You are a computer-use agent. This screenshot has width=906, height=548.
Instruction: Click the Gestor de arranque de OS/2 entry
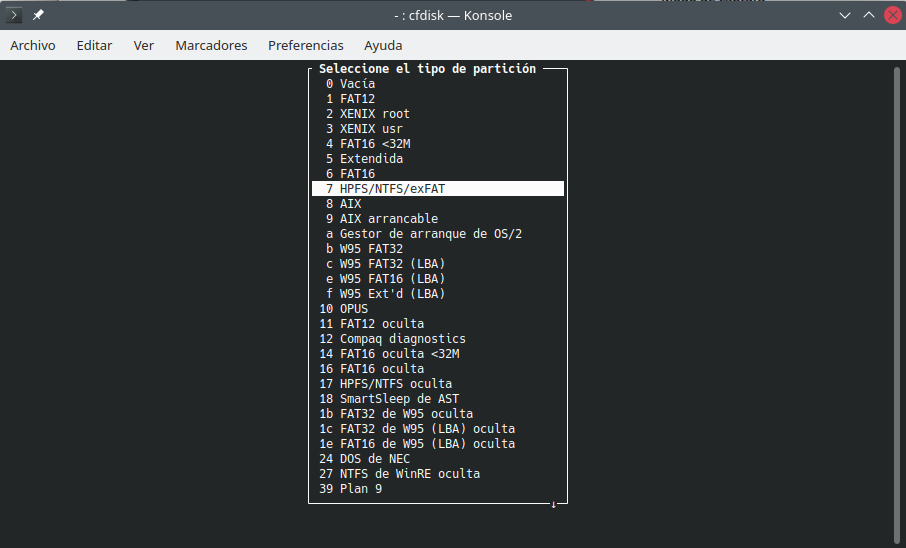(x=430, y=234)
